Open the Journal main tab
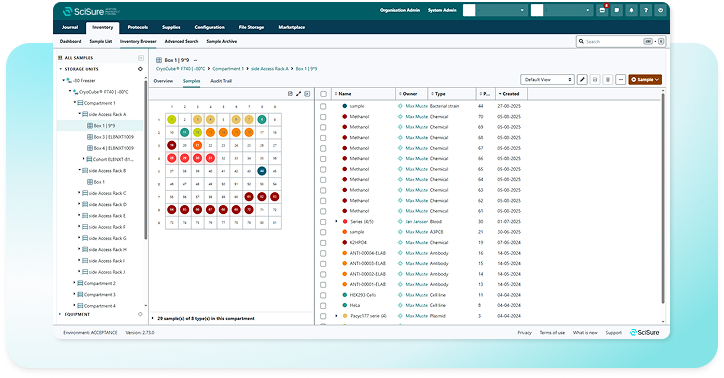Image resolution: width=724 pixels, height=378 pixels. tap(70, 27)
